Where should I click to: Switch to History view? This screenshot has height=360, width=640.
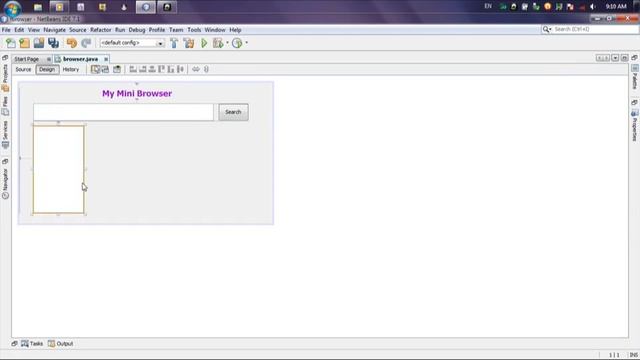(71, 69)
